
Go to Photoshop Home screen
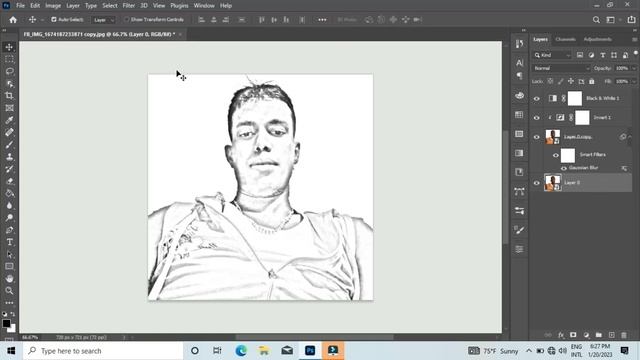point(13,20)
